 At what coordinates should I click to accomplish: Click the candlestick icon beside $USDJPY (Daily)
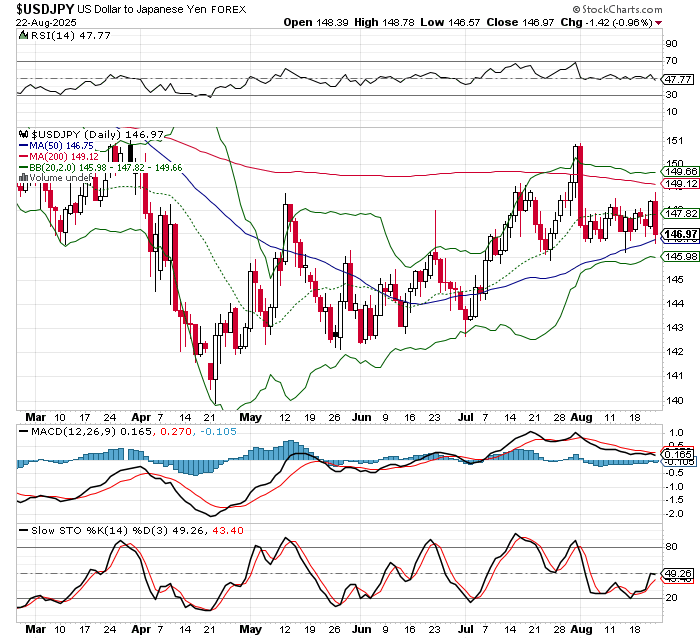click(26, 134)
